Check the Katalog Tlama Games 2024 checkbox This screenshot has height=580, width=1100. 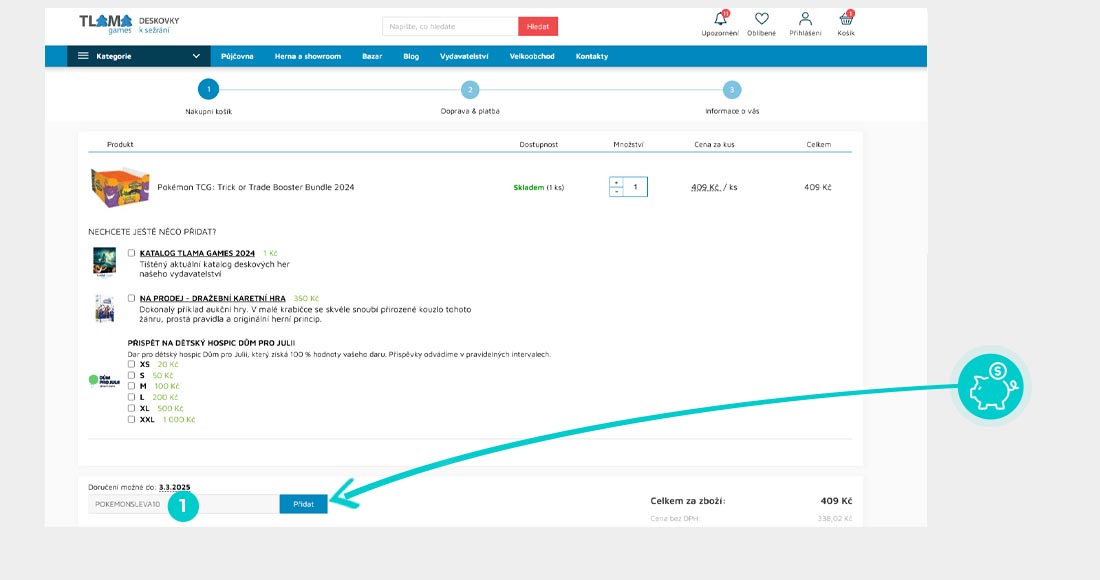point(131,253)
